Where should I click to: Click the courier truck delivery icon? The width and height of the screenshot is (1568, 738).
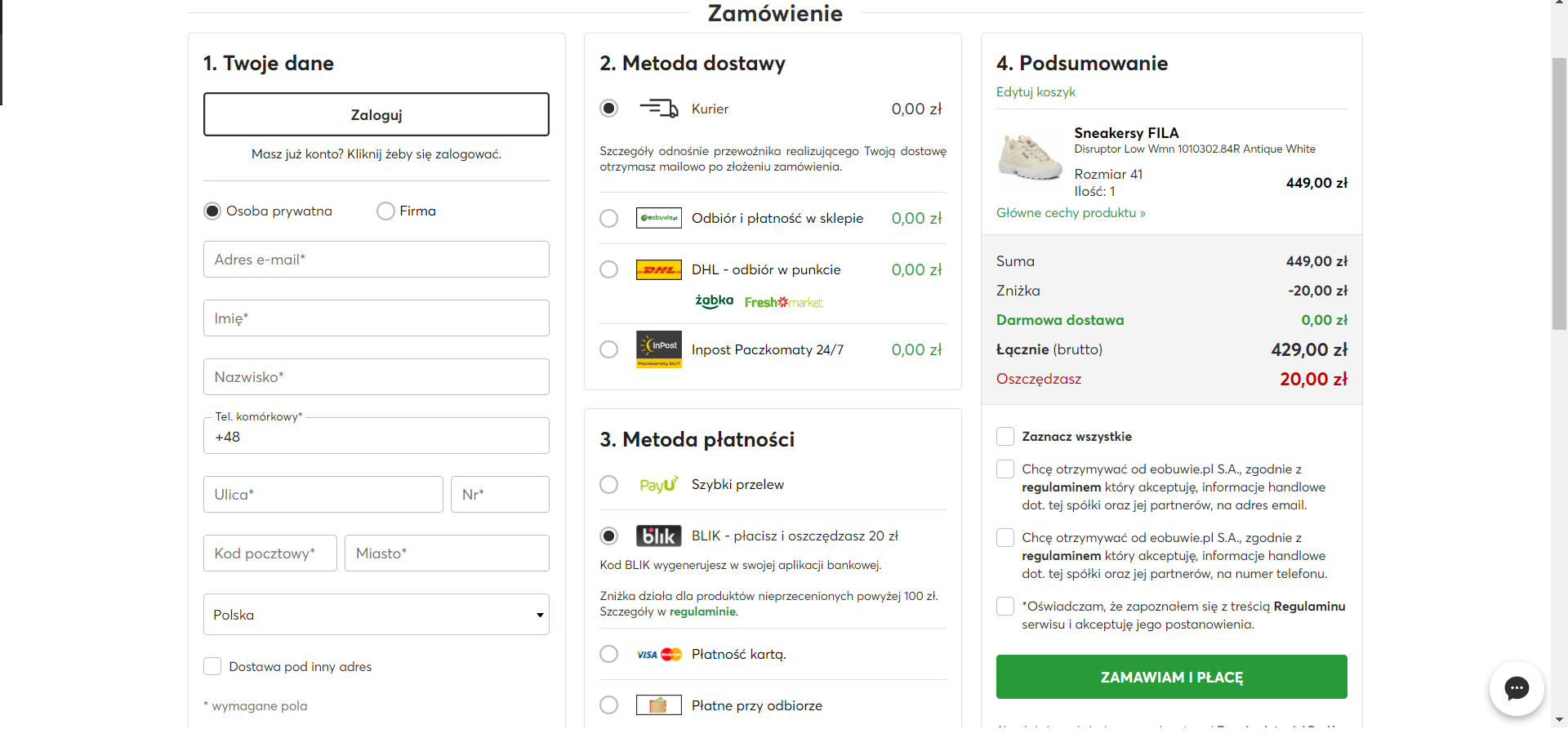click(x=658, y=109)
